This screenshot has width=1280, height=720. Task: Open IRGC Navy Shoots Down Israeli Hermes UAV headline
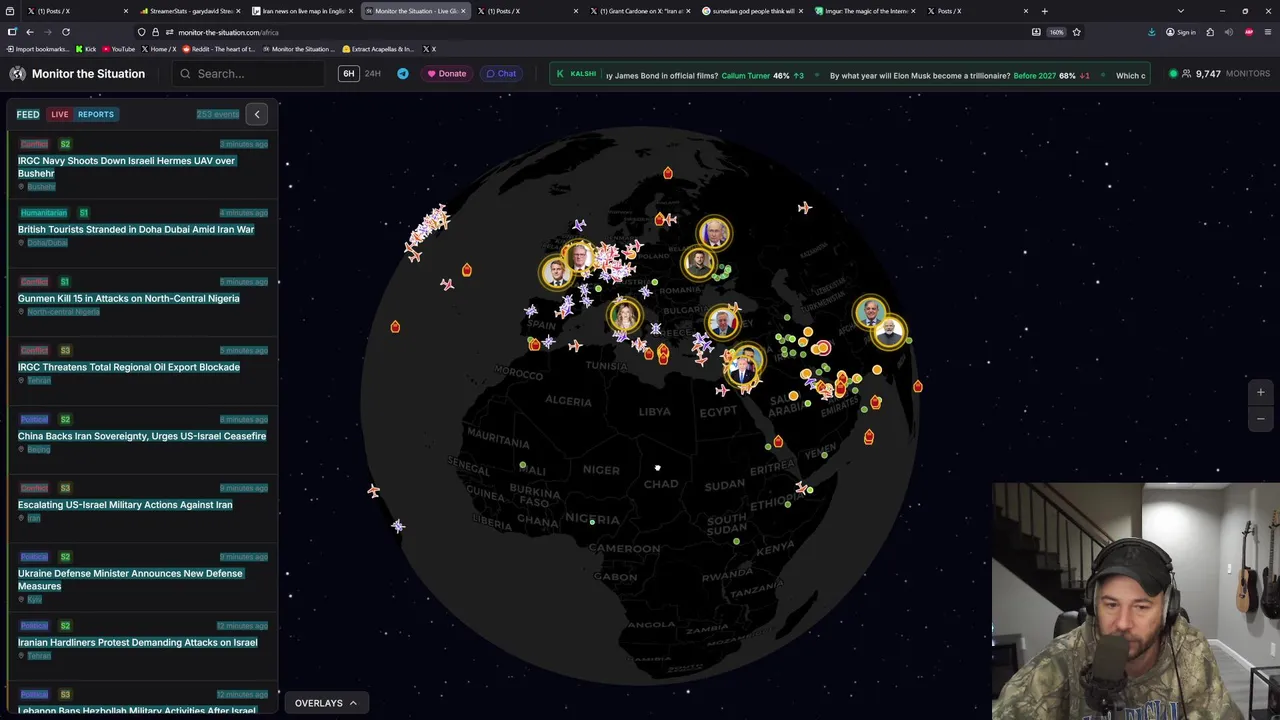pyautogui.click(x=127, y=167)
